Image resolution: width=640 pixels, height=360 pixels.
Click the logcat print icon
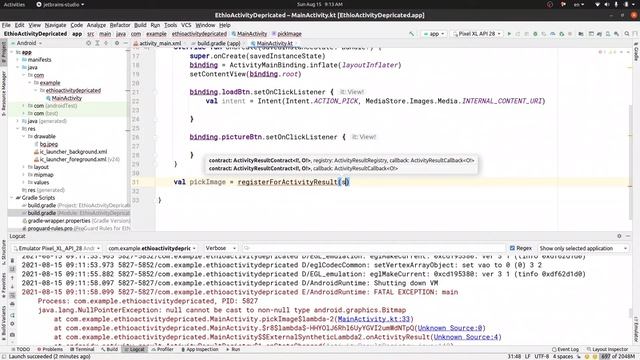click(12, 304)
